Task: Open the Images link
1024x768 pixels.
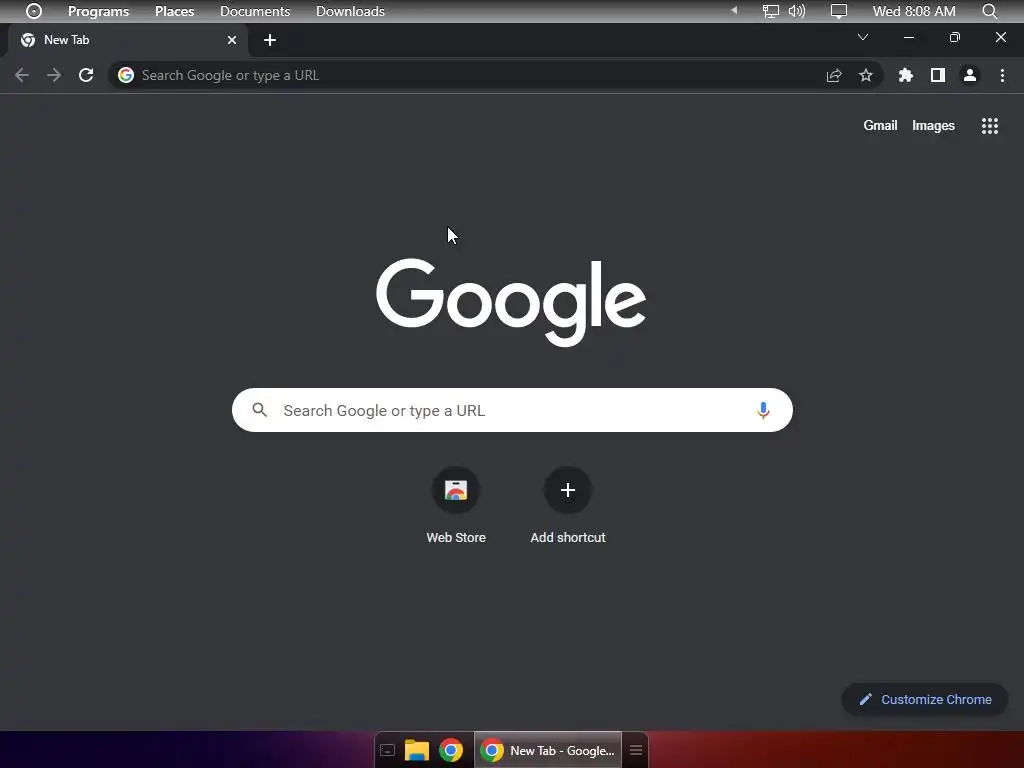Action: pyautogui.click(x=933, y=125)
